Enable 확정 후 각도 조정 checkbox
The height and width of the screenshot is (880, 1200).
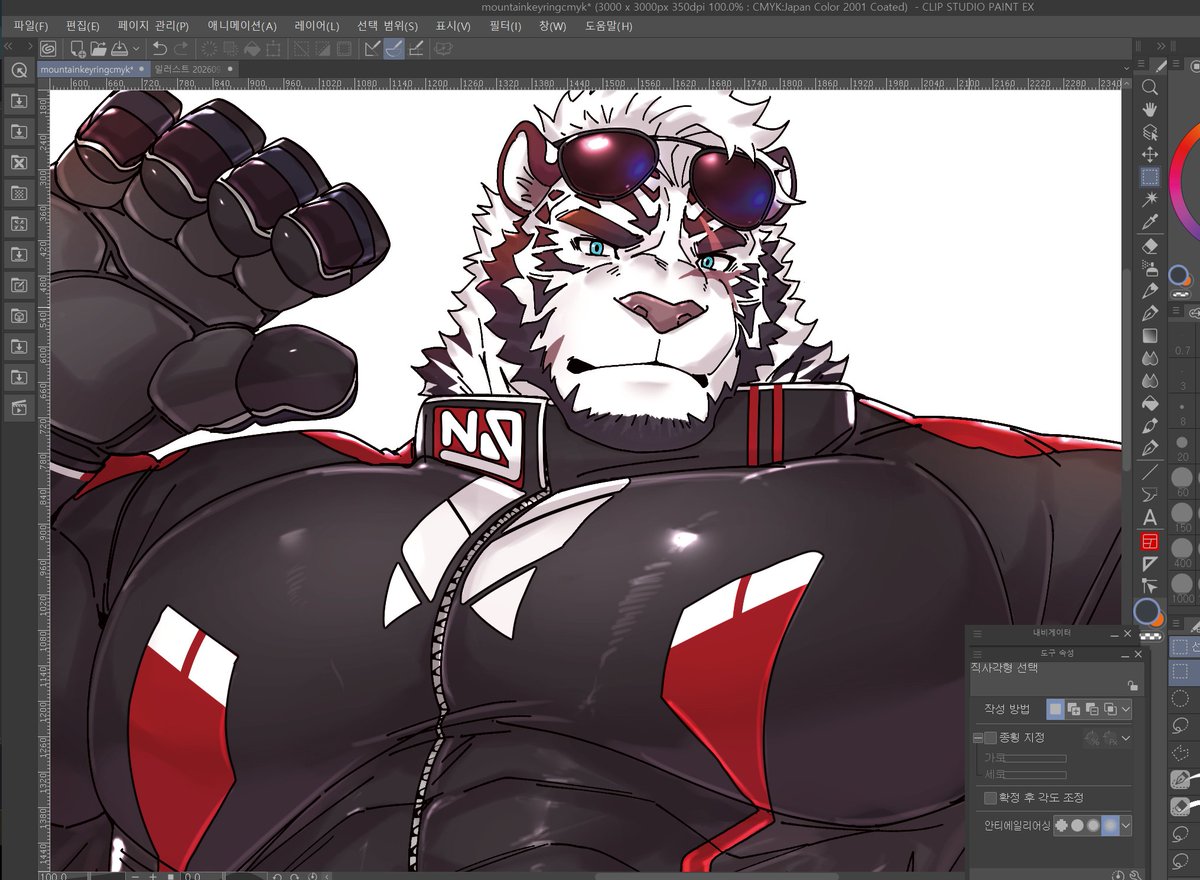click(991, 798)
